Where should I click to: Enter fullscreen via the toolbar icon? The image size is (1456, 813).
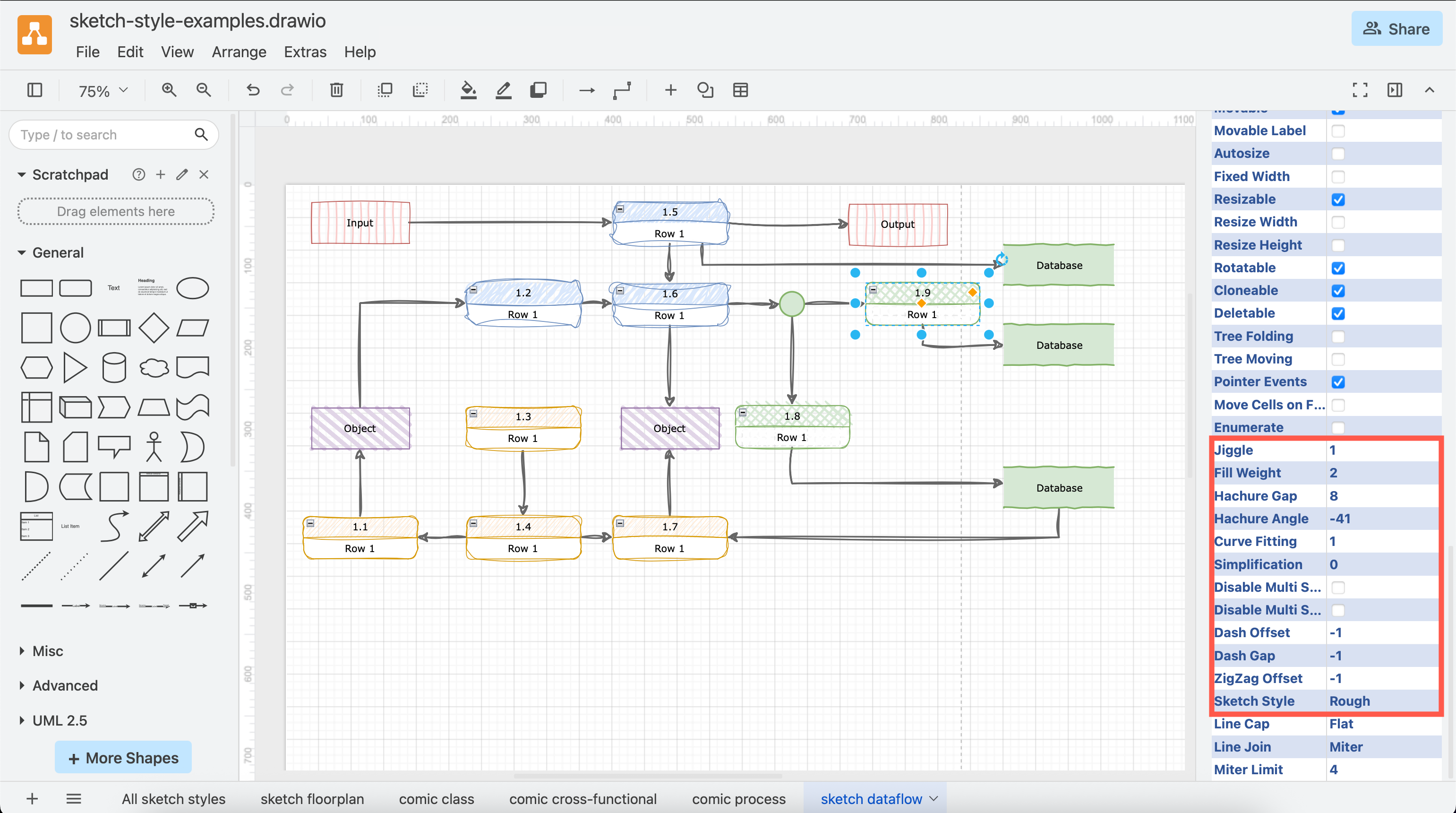coord(1361,90)
